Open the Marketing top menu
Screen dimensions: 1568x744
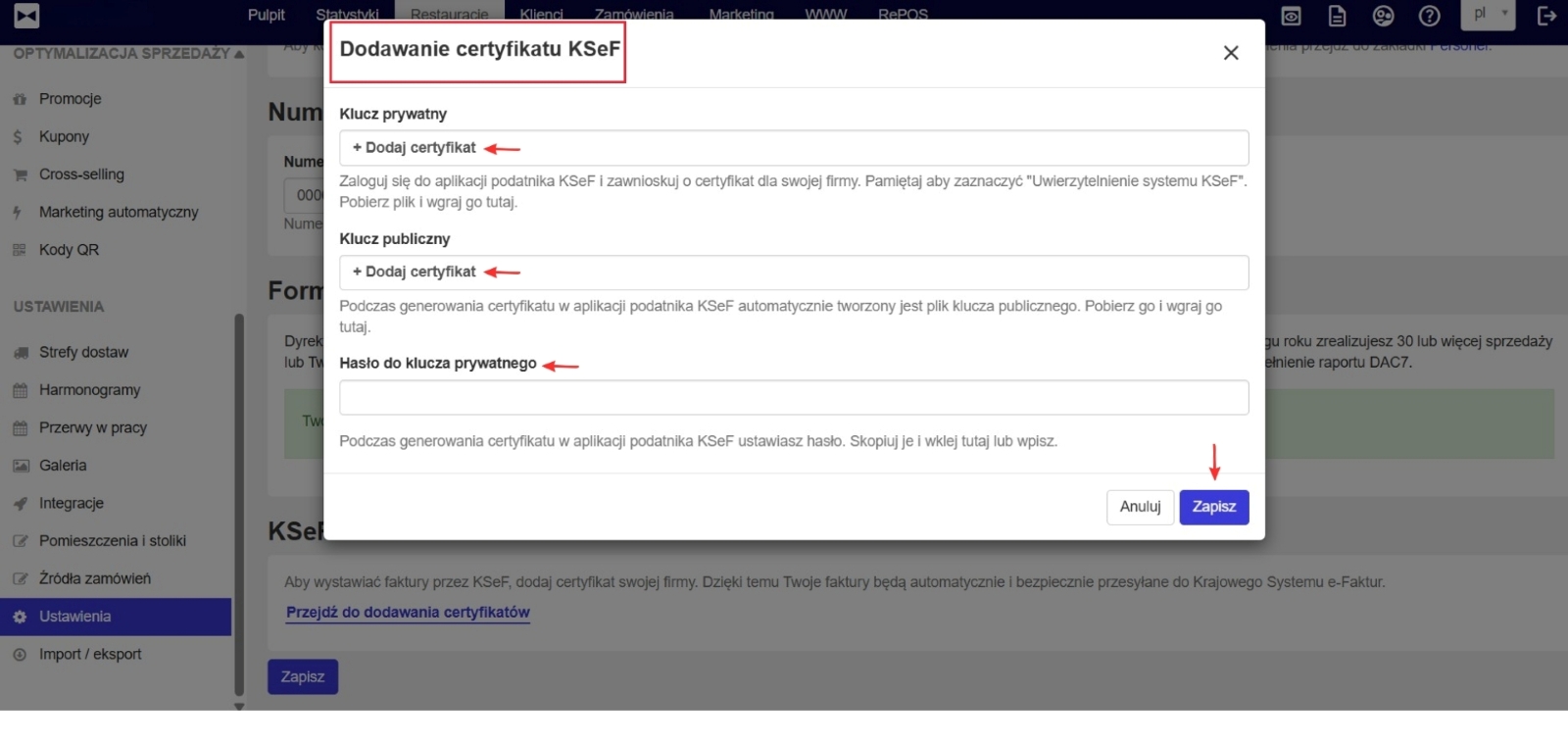click(741, 15)
